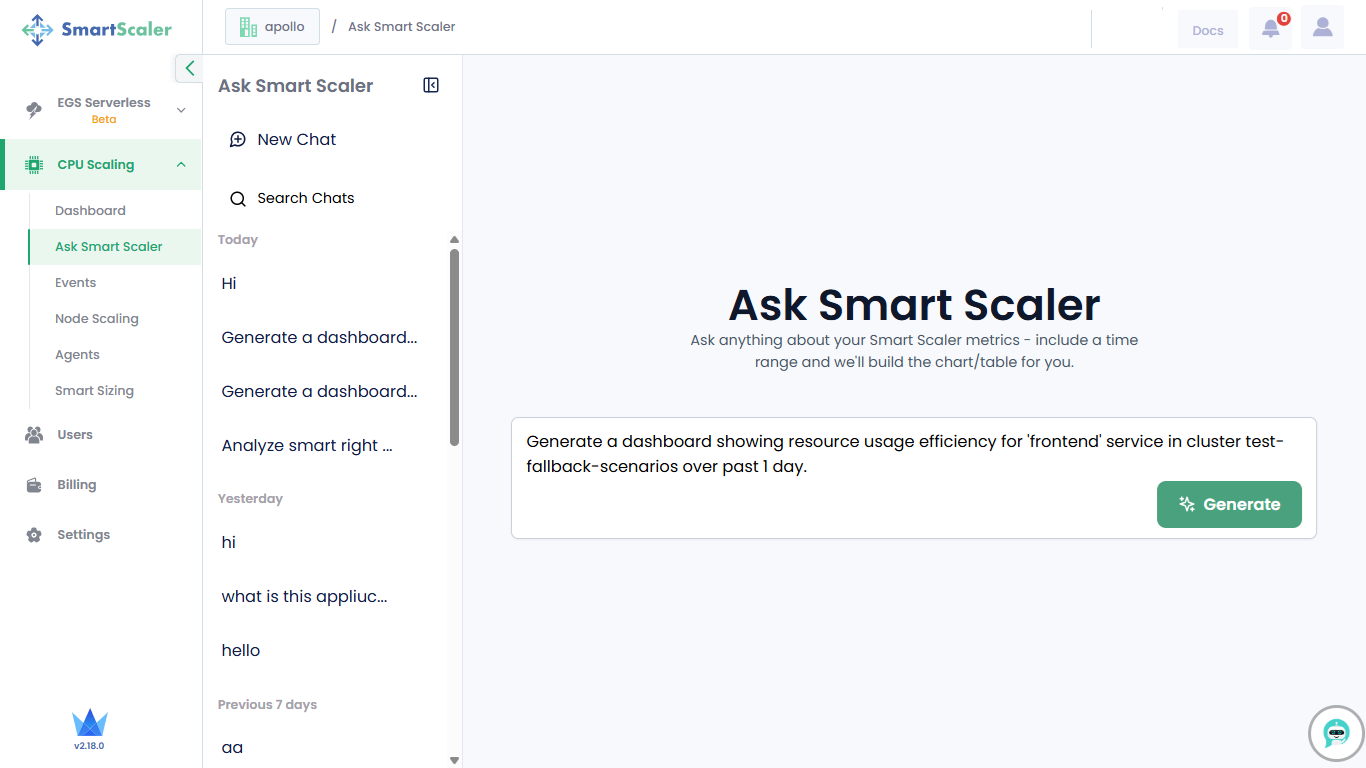The width and height of the screenshot is (1366, 768).
Task: Click the Docs button in header
Action: coord(1207,30)
